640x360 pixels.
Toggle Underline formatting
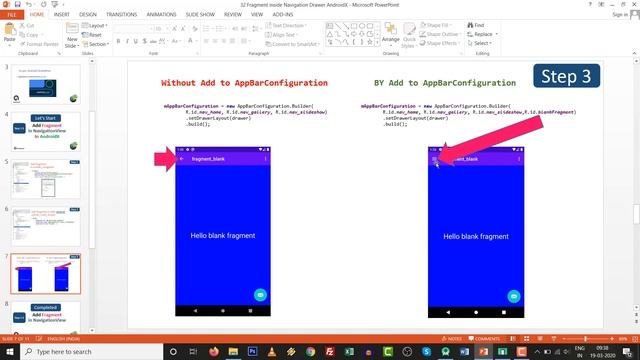(x=136, y=41)
